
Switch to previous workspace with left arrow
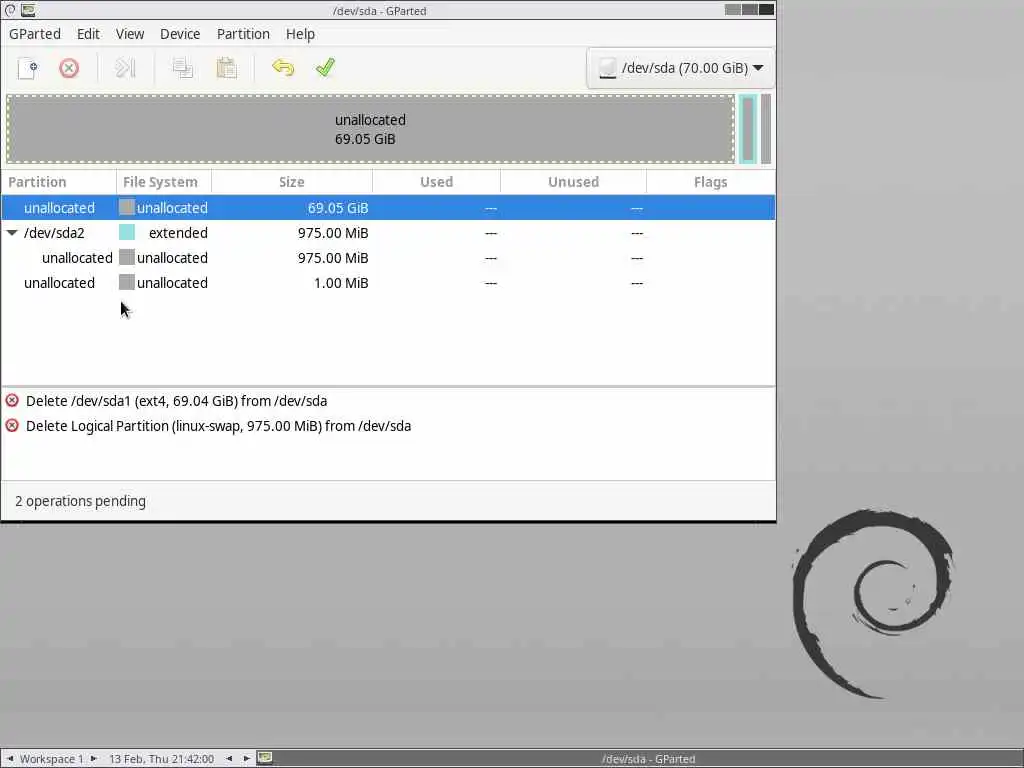pos(10,758)
